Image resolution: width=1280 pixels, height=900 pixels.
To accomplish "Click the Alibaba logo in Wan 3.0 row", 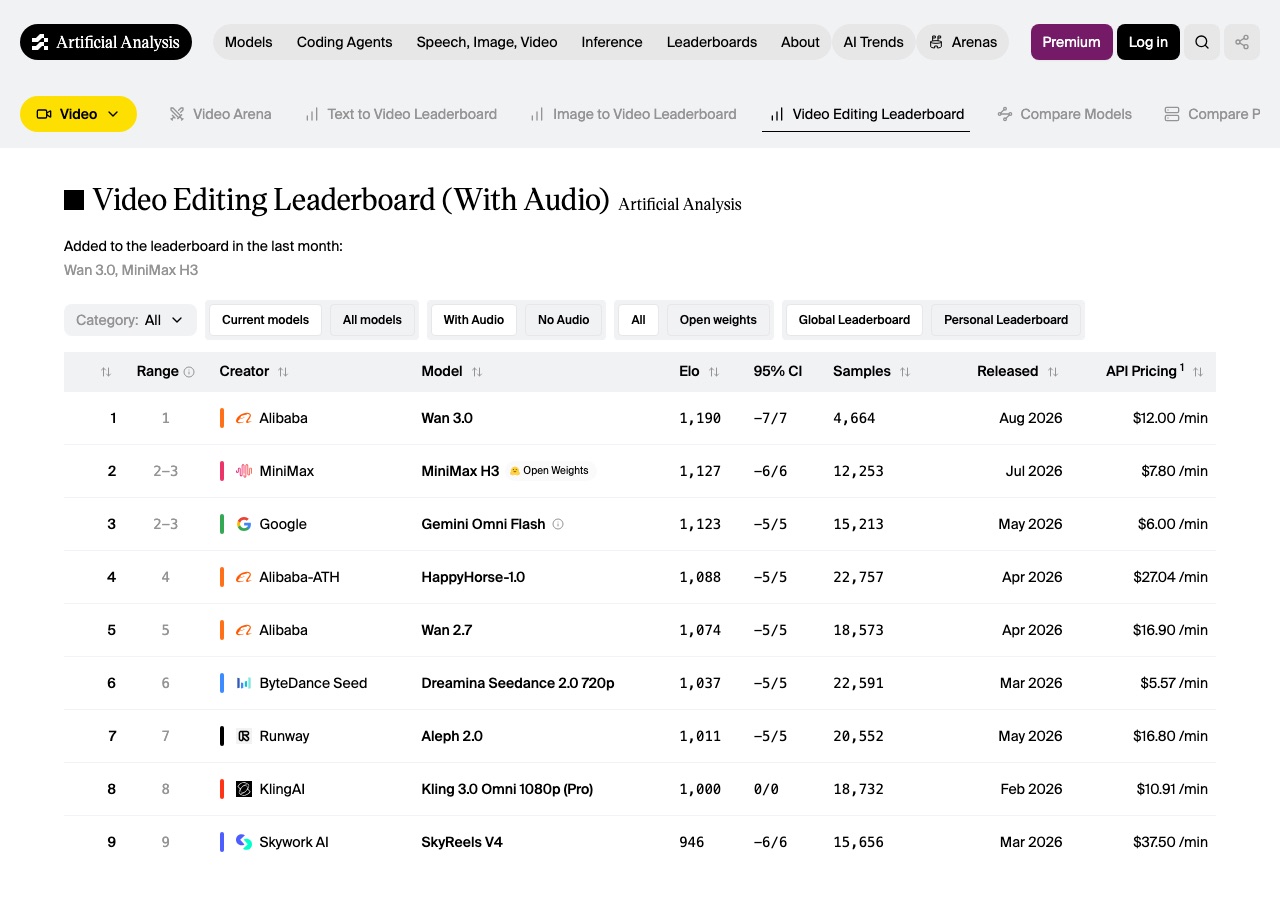I will [x=243, y=418].
